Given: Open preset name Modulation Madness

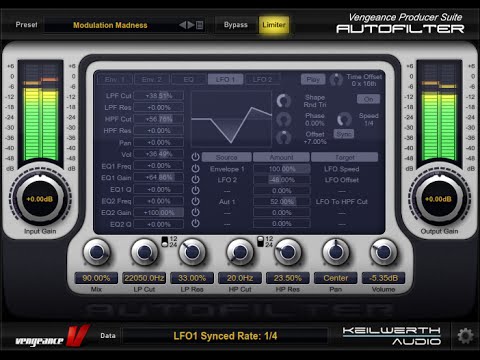Looking at the screenshot, I should point(110,25).
